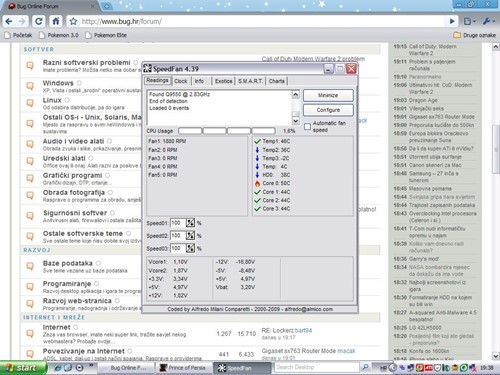Open the Pokemon Elite bookmark
Viewport: 500px width, 375px height.
coord(106,35)
